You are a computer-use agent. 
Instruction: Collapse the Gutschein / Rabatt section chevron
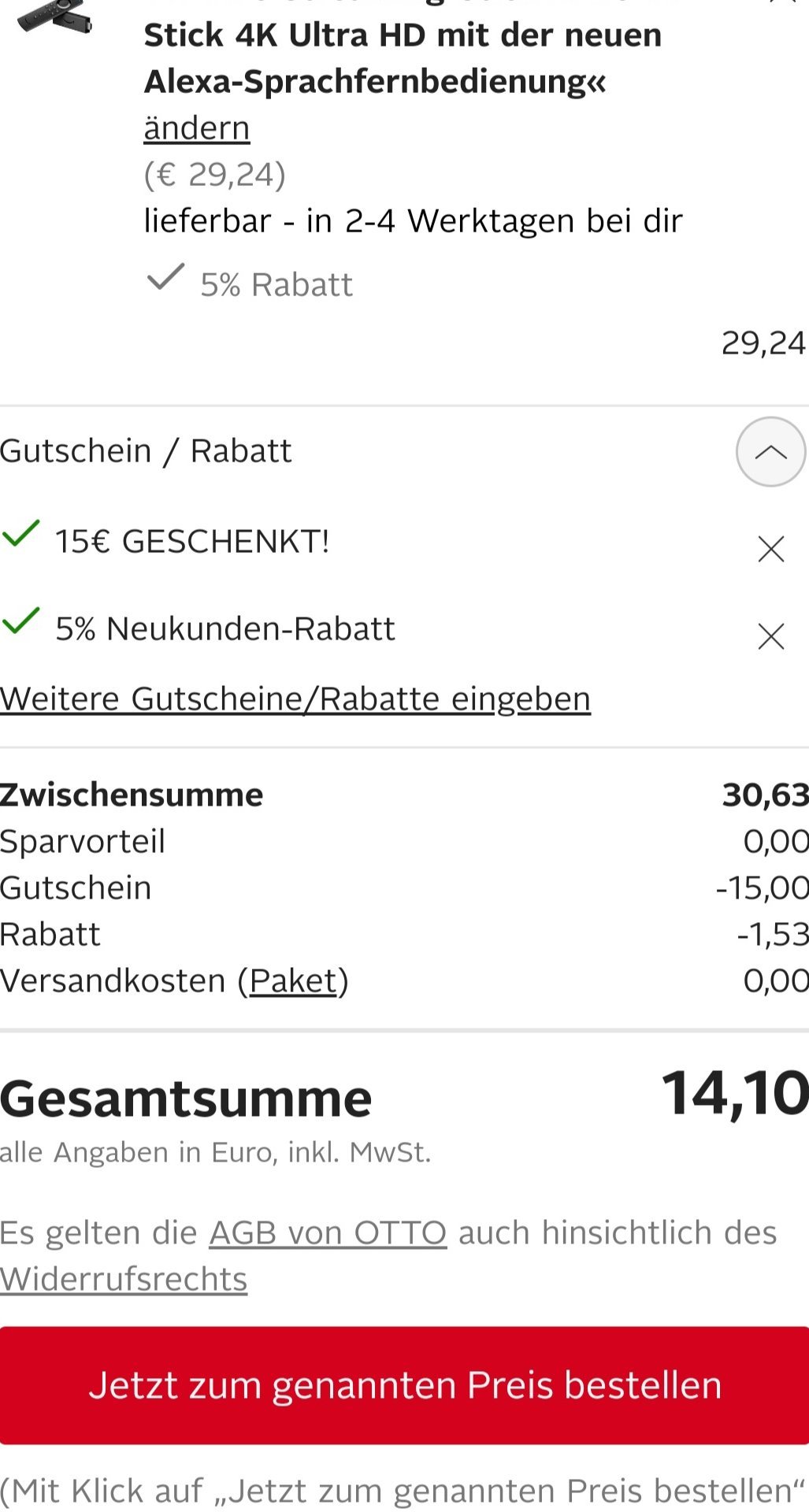click(770, 452)
